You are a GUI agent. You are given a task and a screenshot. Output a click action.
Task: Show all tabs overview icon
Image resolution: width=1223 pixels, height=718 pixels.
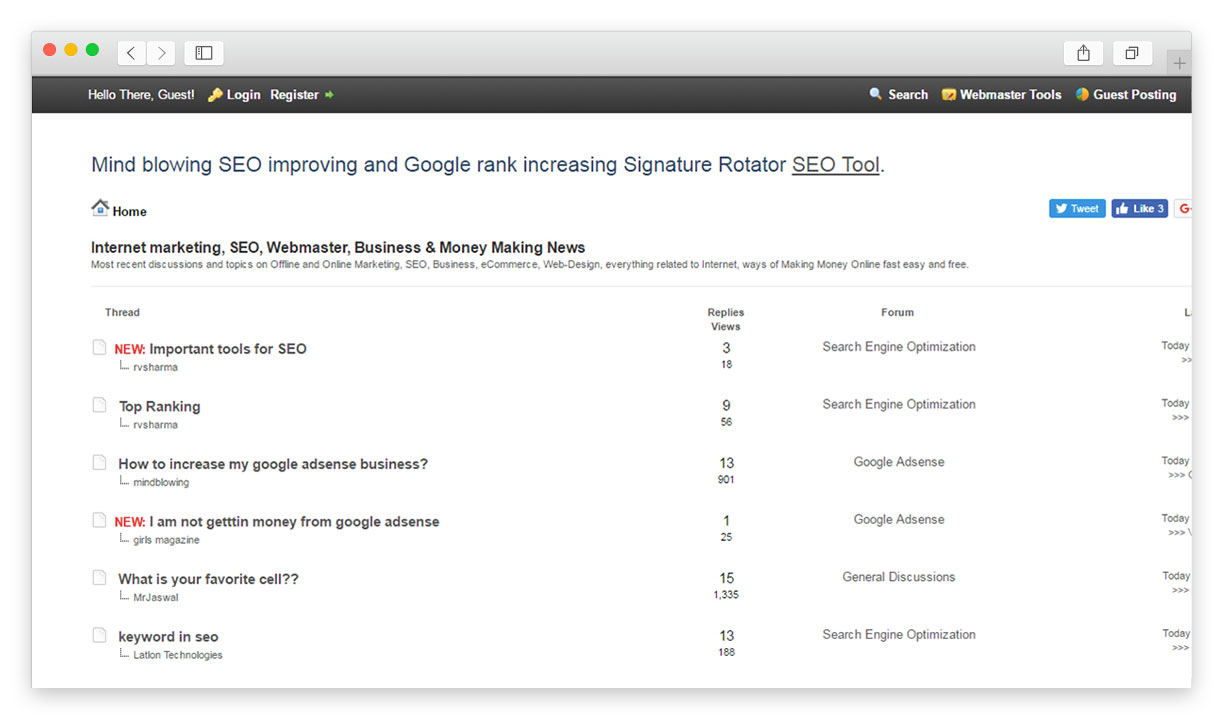click(1132, 53)
